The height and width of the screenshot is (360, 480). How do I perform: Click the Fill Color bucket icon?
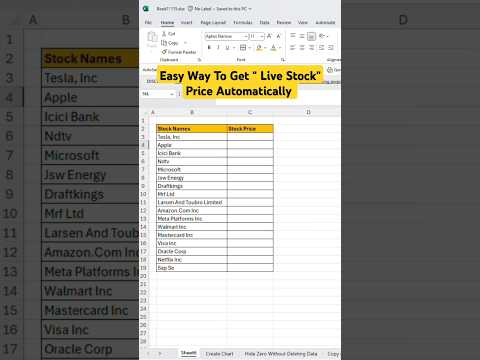259,48
